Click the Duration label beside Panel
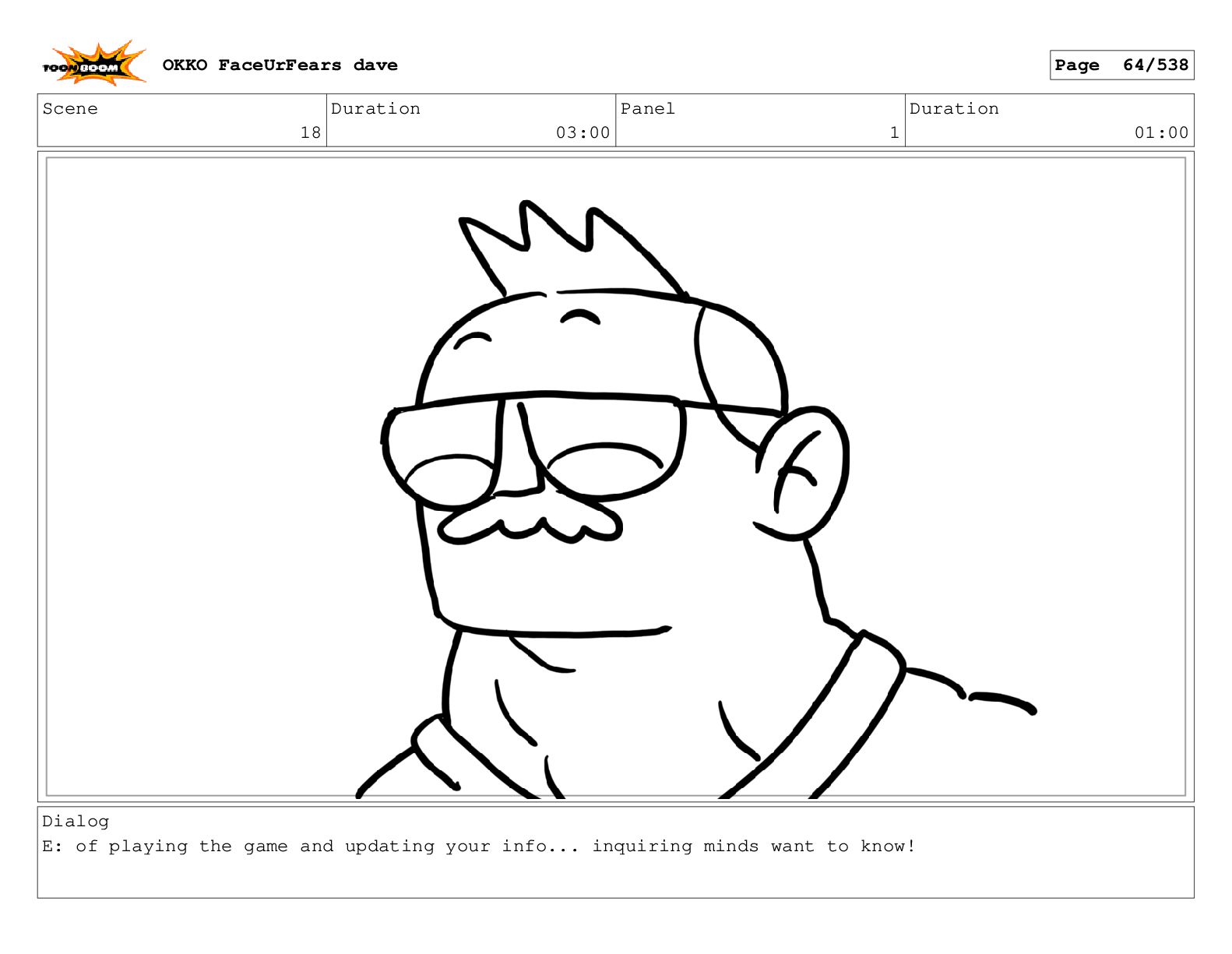The image size is (1232, 954). click(x=954, y=109)
